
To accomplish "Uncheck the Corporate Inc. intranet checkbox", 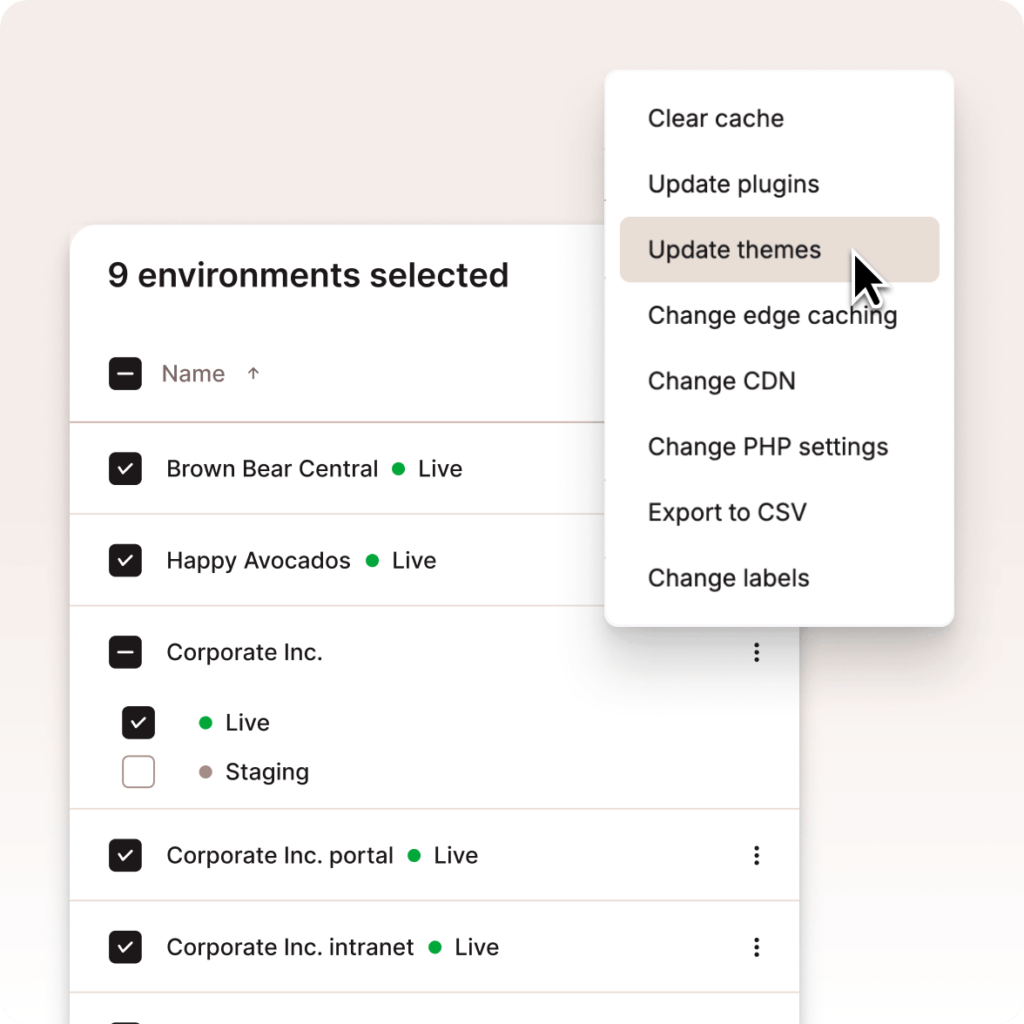I will [125, 947].
